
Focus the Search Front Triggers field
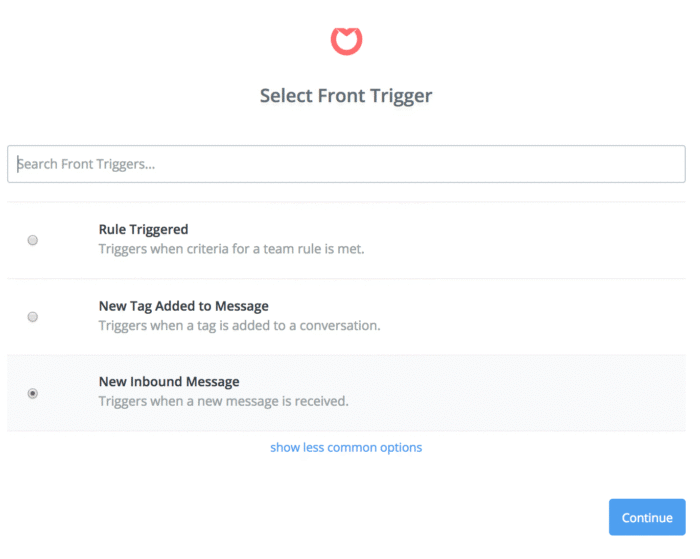pyautogui.click(x=346, y=164)
